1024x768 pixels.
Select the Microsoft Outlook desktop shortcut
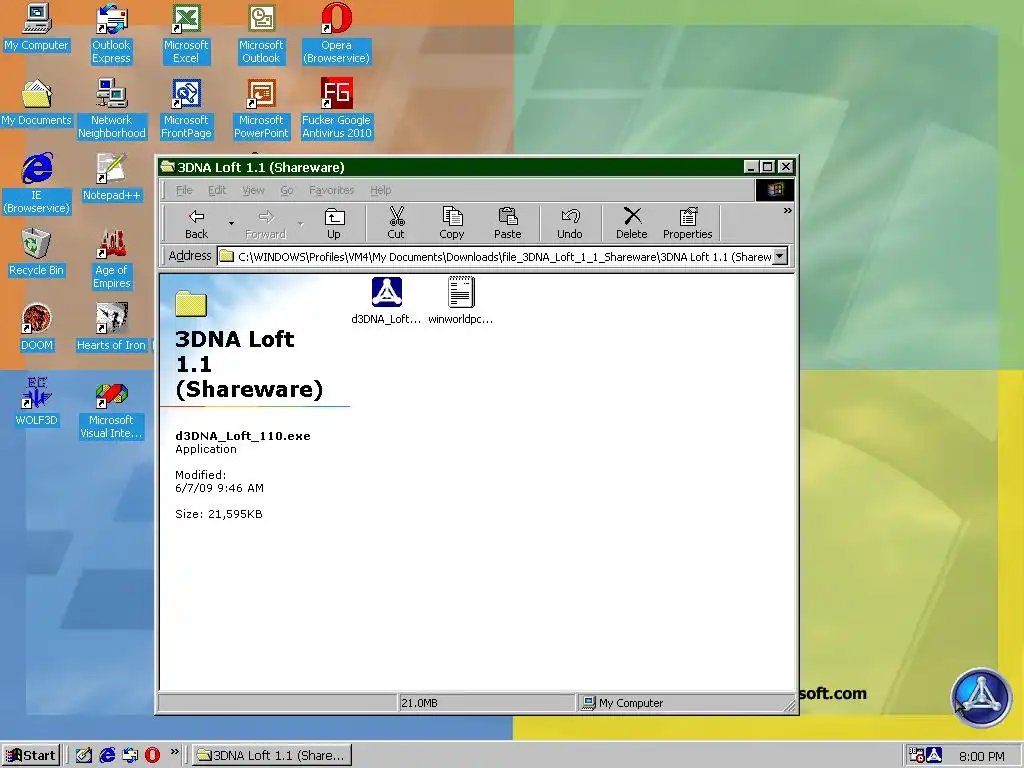(261, 34)
